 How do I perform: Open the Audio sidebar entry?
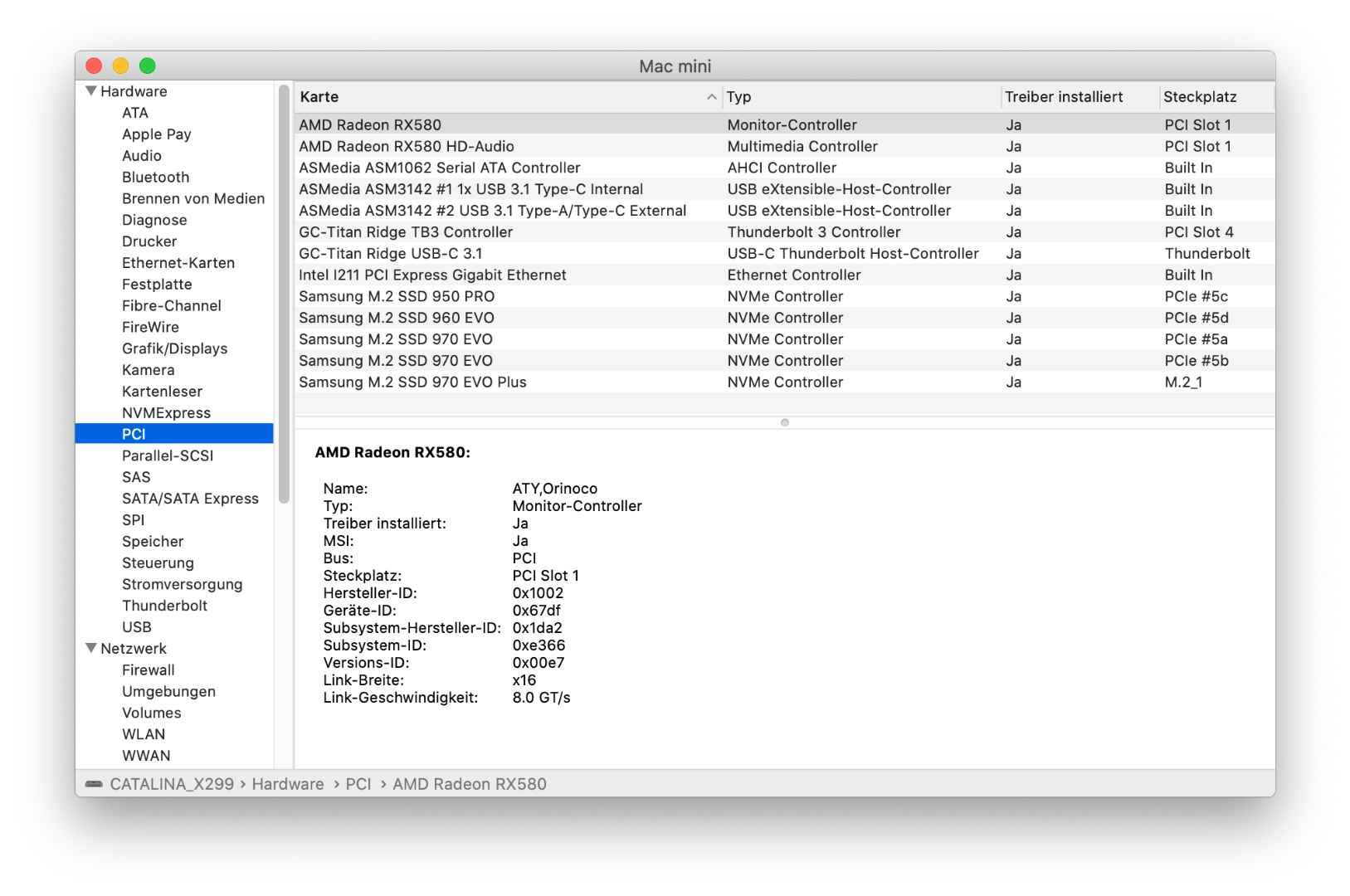[142, 156]
